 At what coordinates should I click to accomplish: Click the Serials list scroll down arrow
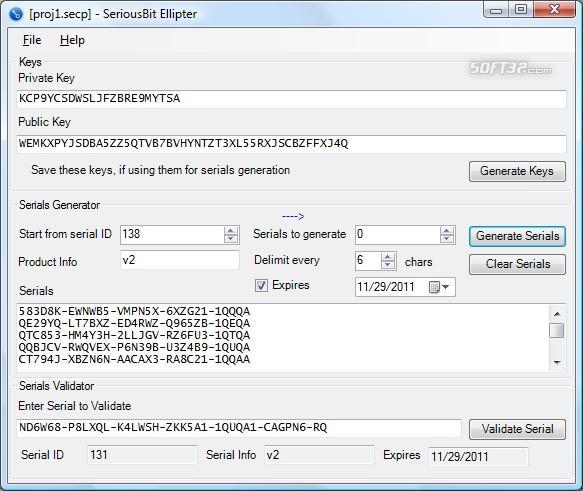coord(557,362)
